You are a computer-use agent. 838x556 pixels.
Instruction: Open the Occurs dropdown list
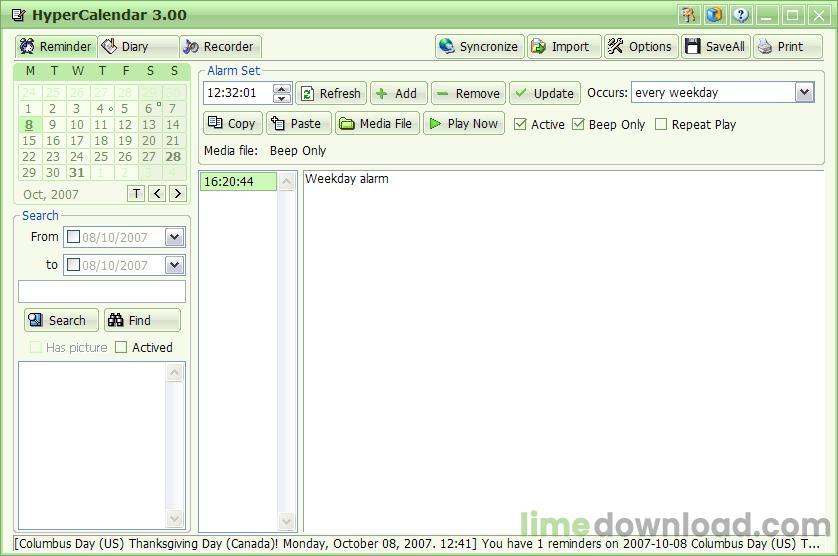(804, 92)
